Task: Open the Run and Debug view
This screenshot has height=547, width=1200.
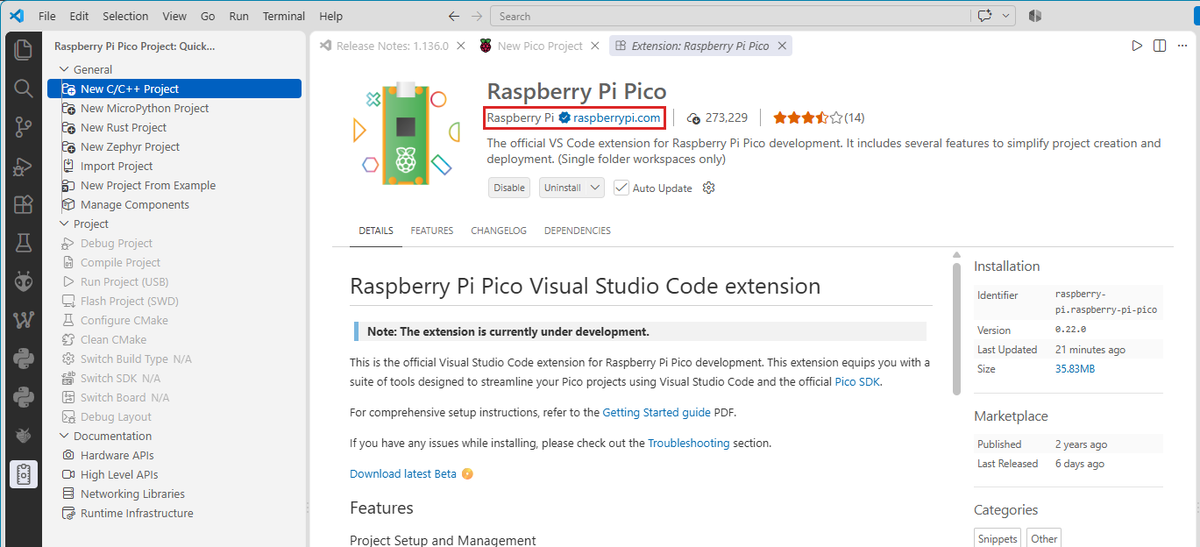Action: [23, 166]
